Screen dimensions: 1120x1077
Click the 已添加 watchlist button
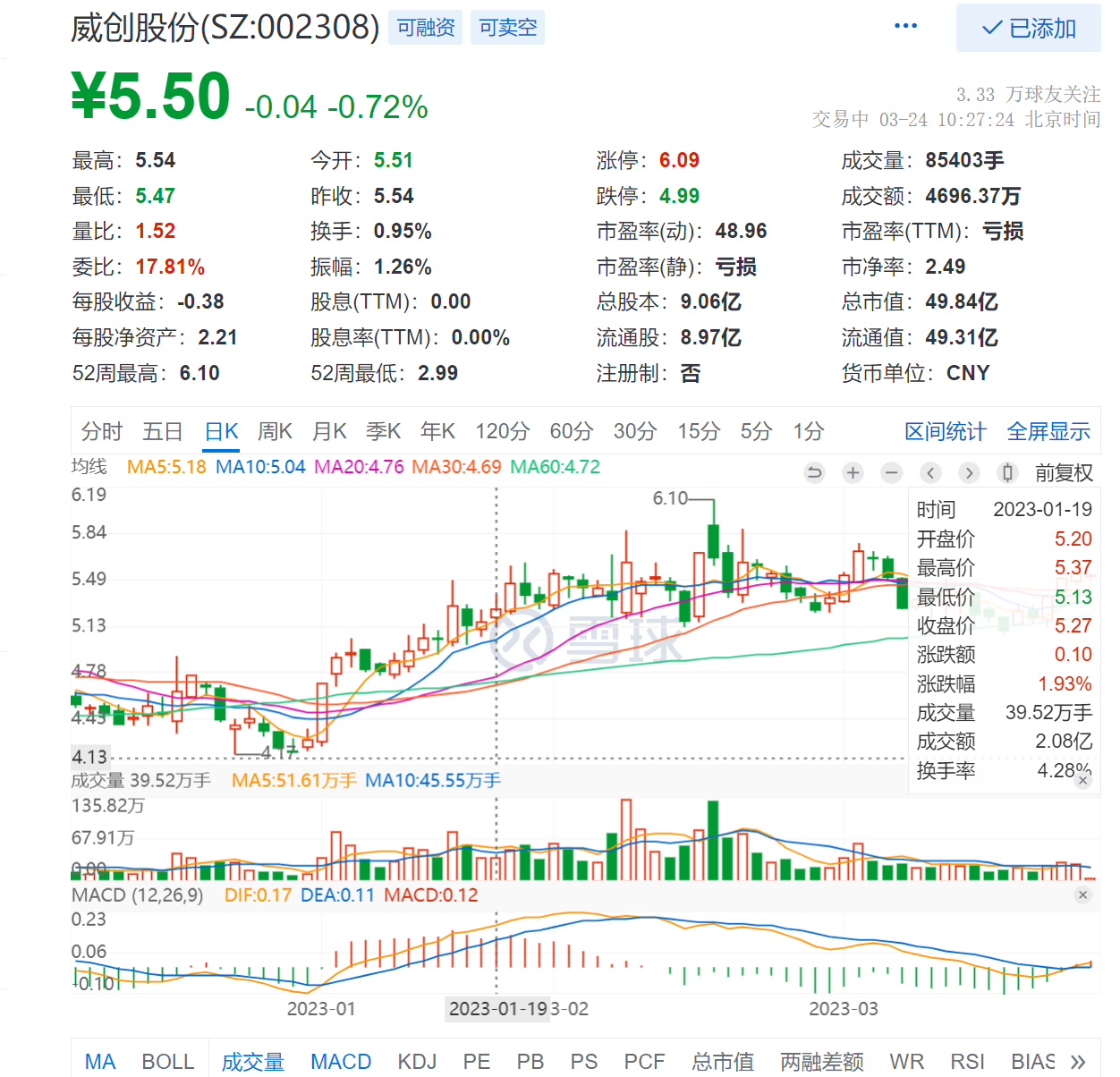pos(1029,28)
